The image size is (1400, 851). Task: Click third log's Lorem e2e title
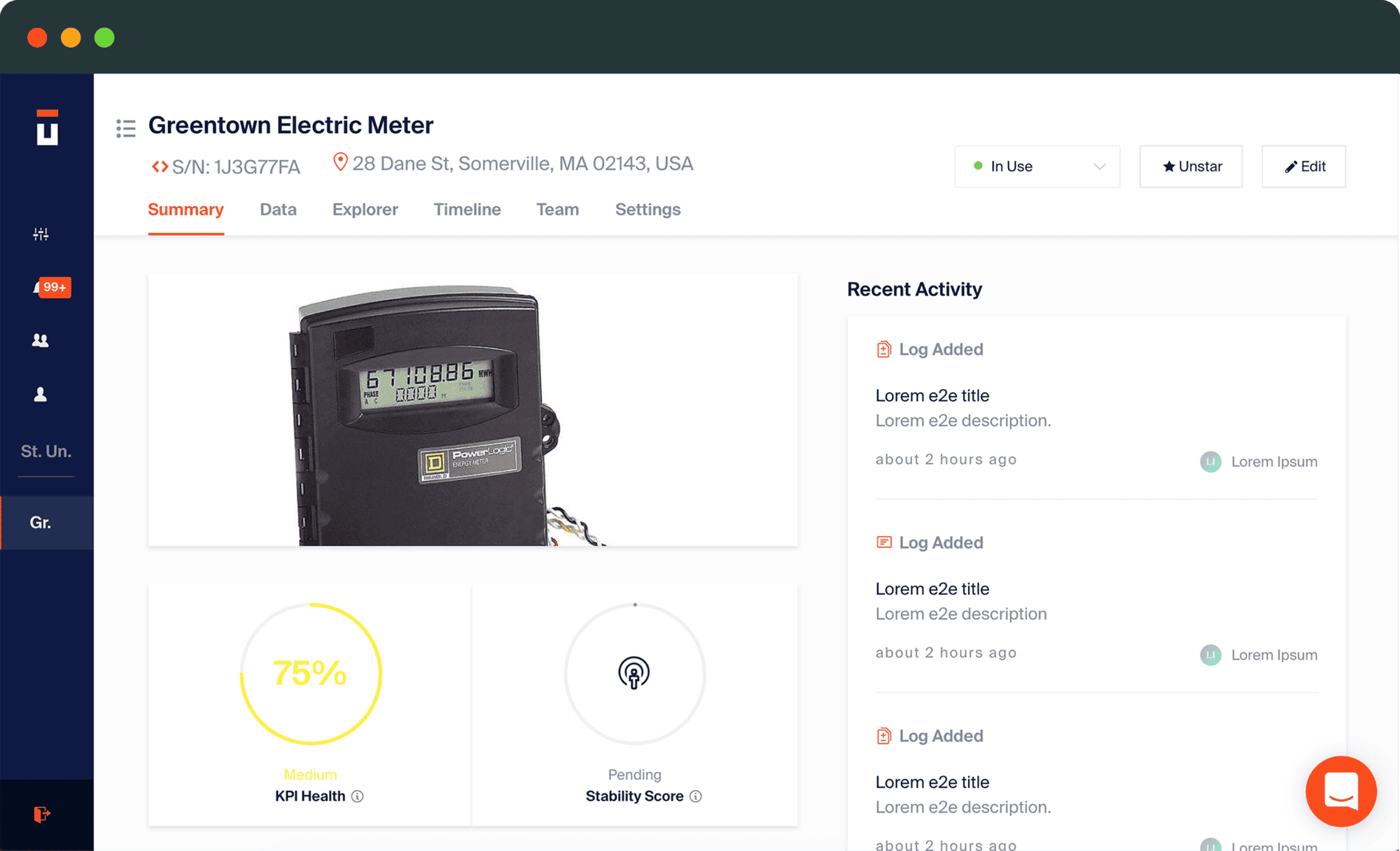click(x=932, y=782)
